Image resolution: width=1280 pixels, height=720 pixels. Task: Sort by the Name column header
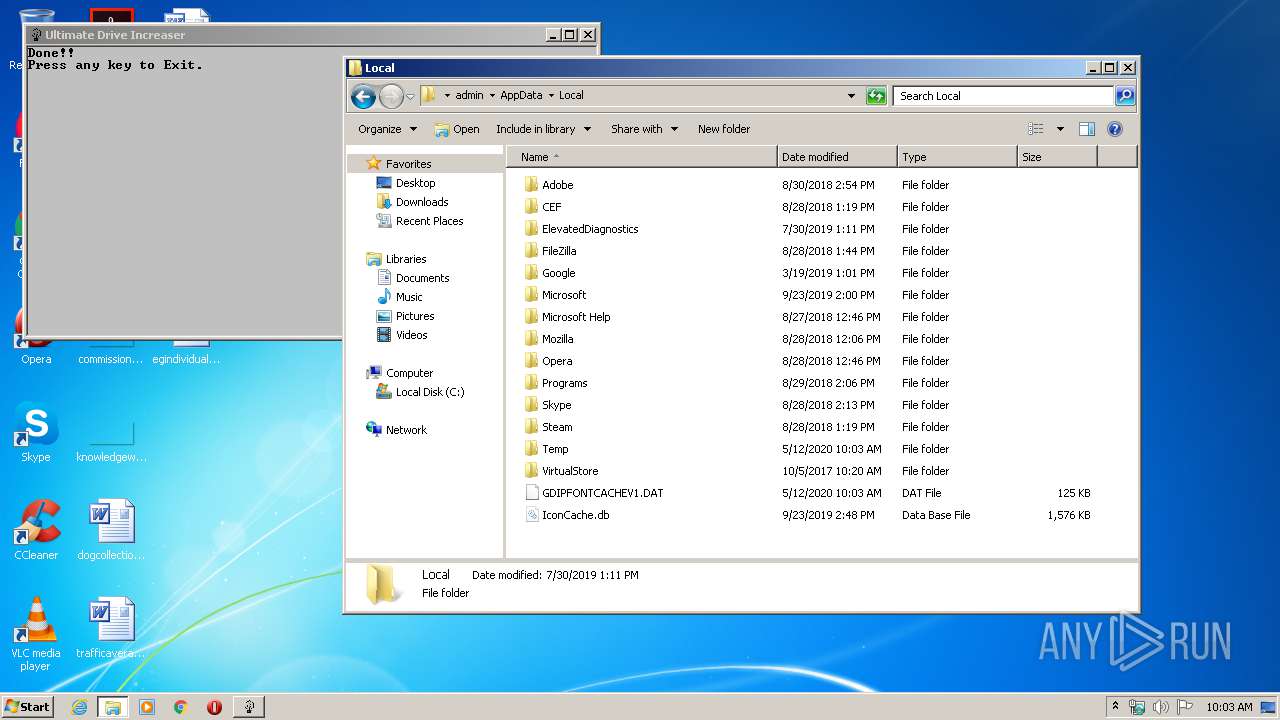(x=641, y=157)
